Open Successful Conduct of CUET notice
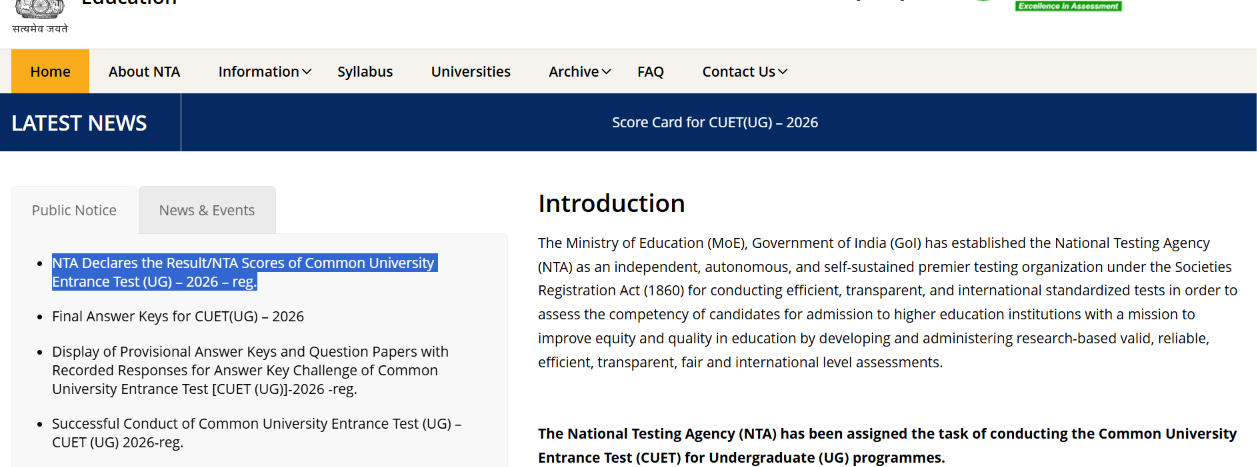The height and width of the screenshot is (467, 1257). click(x=256, y=433)
